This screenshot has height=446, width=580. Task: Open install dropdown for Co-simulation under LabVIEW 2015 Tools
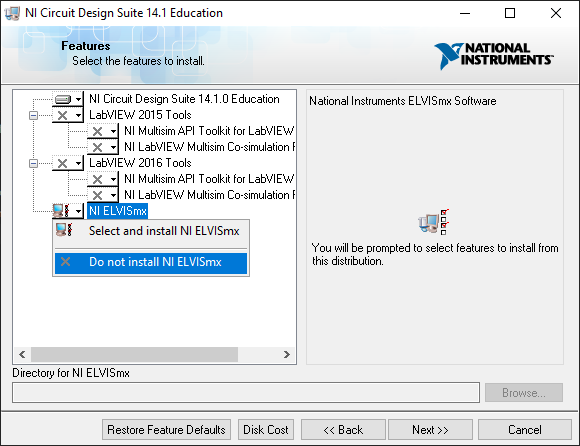coord(103,147)
